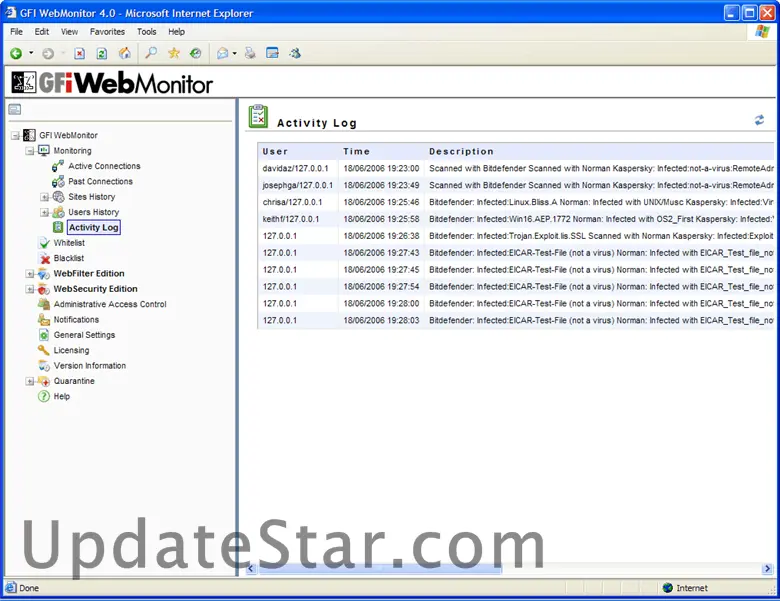Open the File menu

click(16, 32)
